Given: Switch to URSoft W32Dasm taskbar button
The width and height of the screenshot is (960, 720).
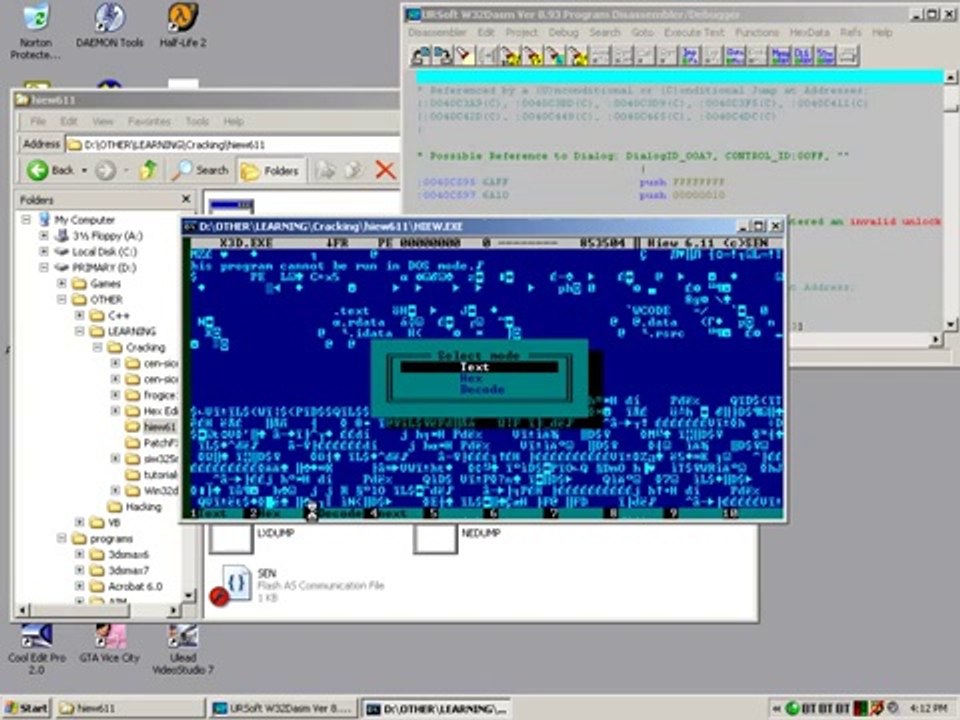Looking at the screenshot, I should click(283, 708).
